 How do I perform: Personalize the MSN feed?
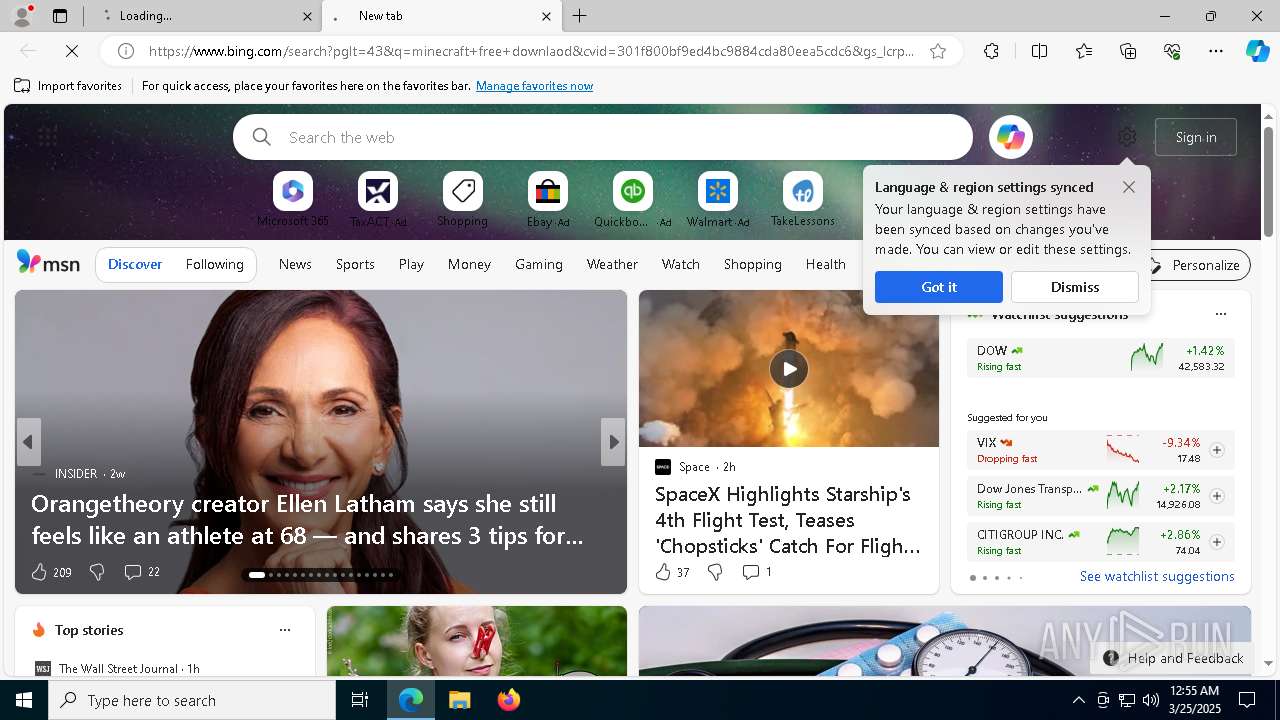click(1195, 265)
